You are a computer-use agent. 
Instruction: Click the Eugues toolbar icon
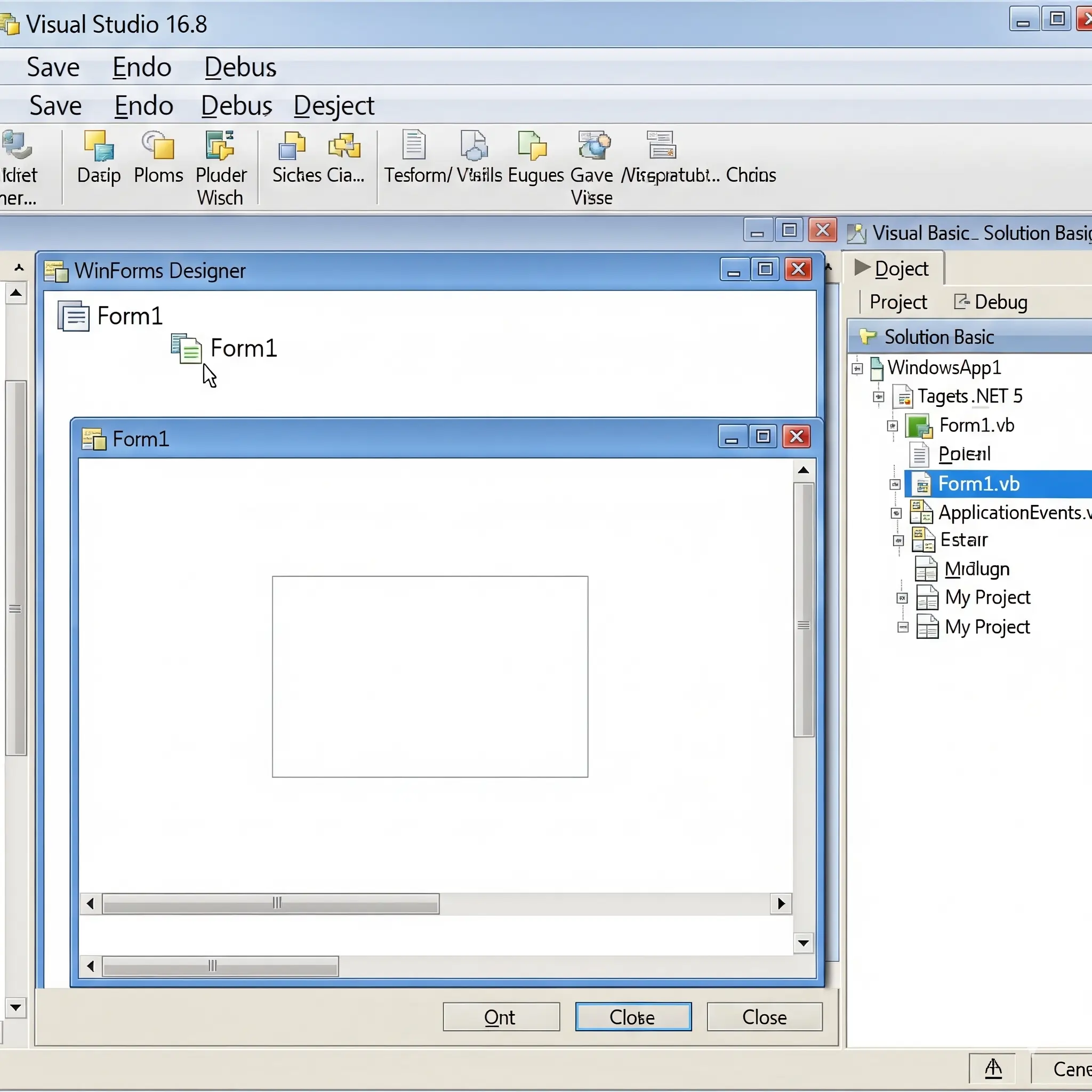pyautogui.click(x=533, y=145)
